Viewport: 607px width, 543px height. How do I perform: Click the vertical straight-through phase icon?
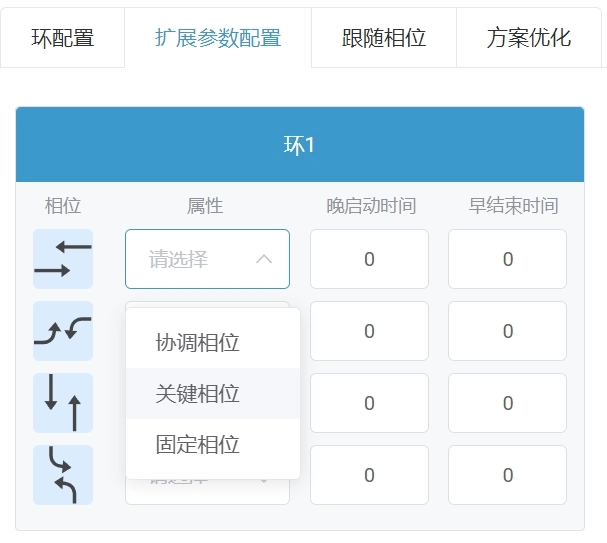point(63,403)
